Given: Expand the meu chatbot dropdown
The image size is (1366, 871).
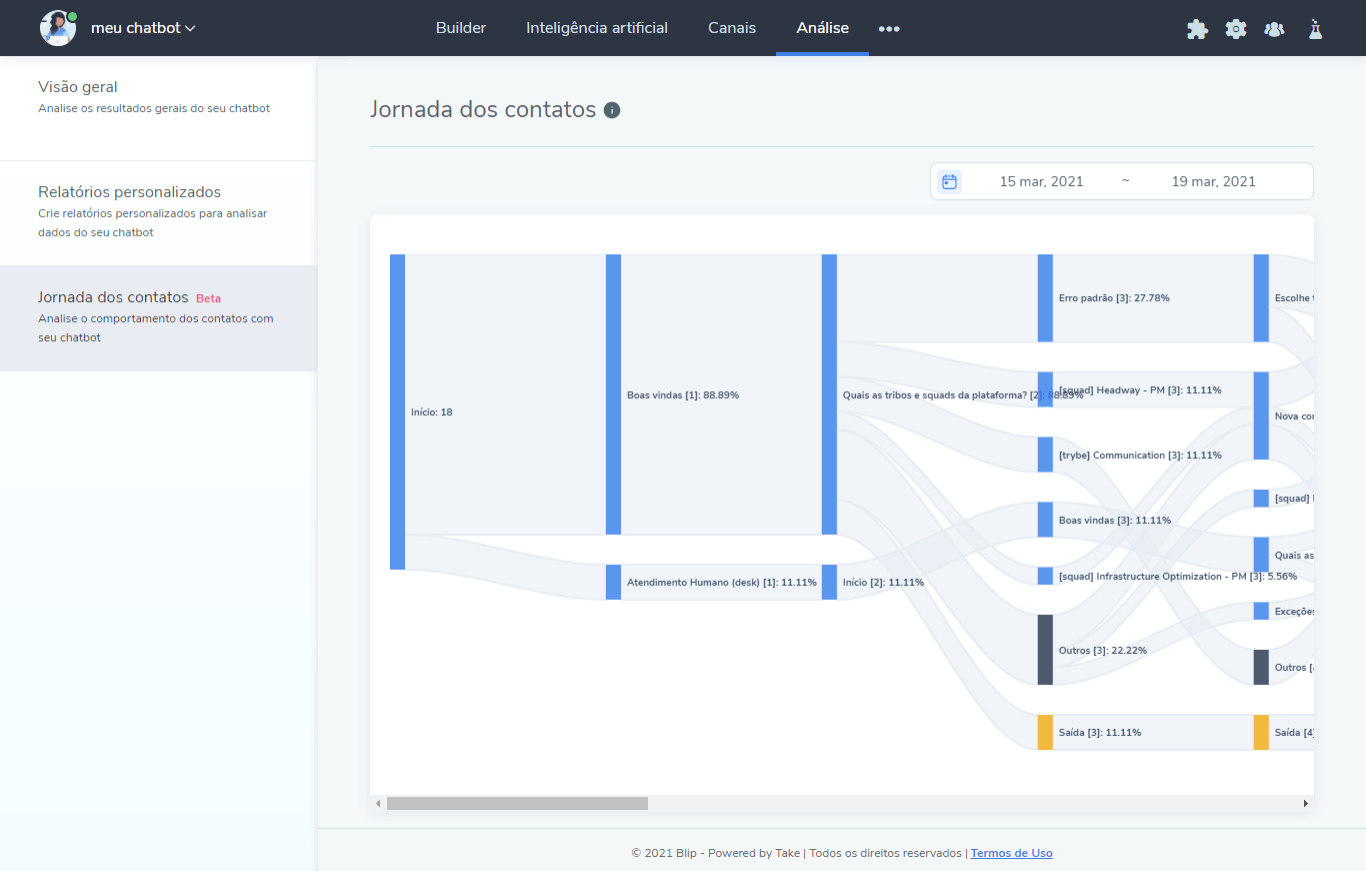Looking at the screenshot, I should point(143,28).
